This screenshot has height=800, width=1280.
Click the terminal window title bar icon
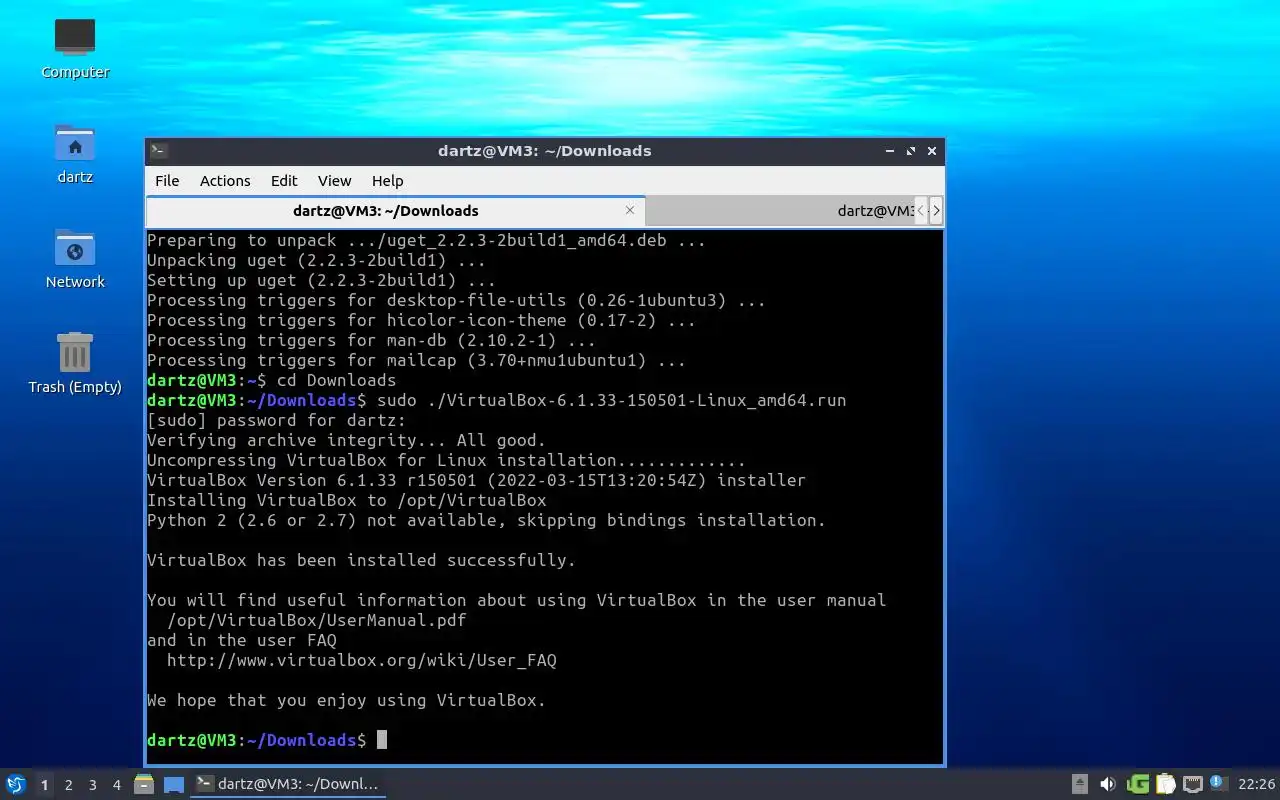click(x=159, y=151)
